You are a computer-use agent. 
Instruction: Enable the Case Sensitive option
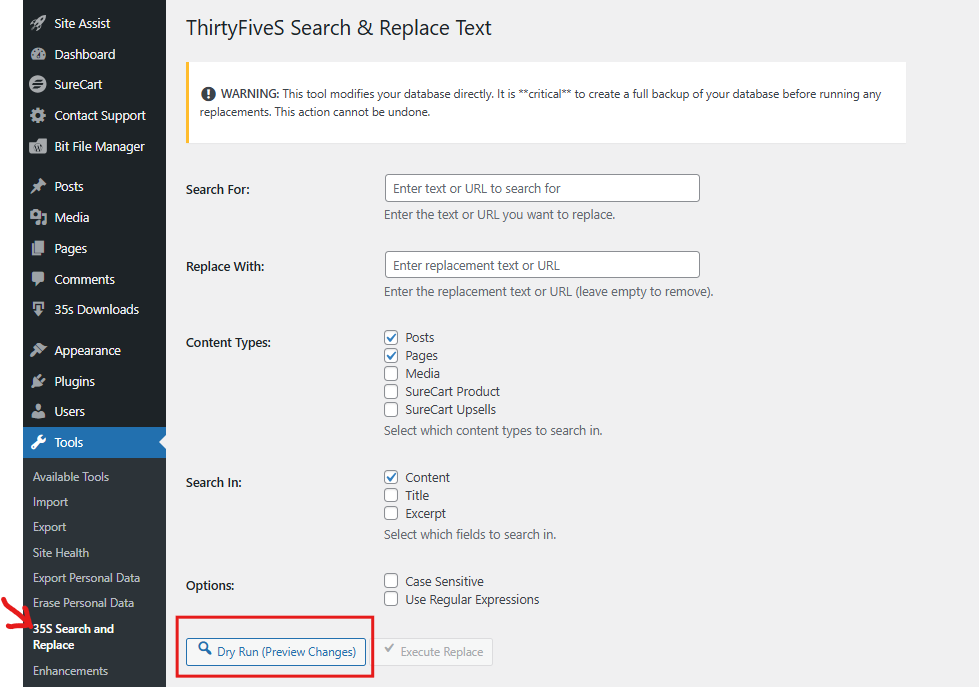coord(392,582)
